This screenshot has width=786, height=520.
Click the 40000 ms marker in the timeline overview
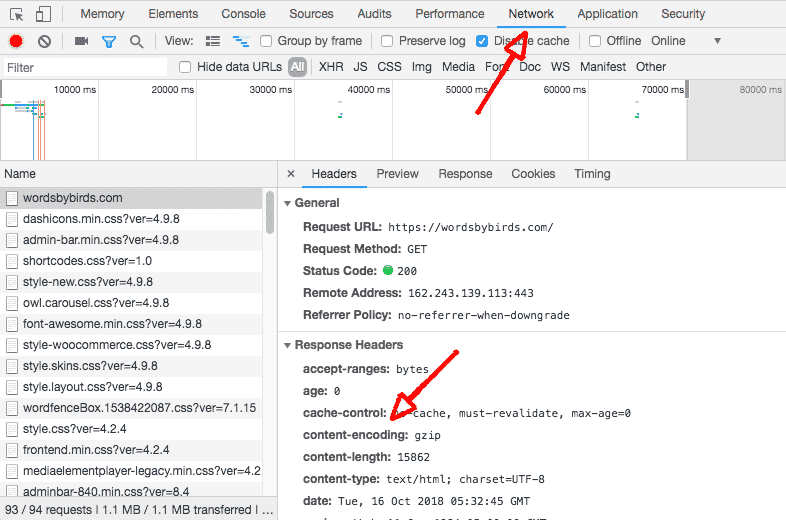pos(368,90)
